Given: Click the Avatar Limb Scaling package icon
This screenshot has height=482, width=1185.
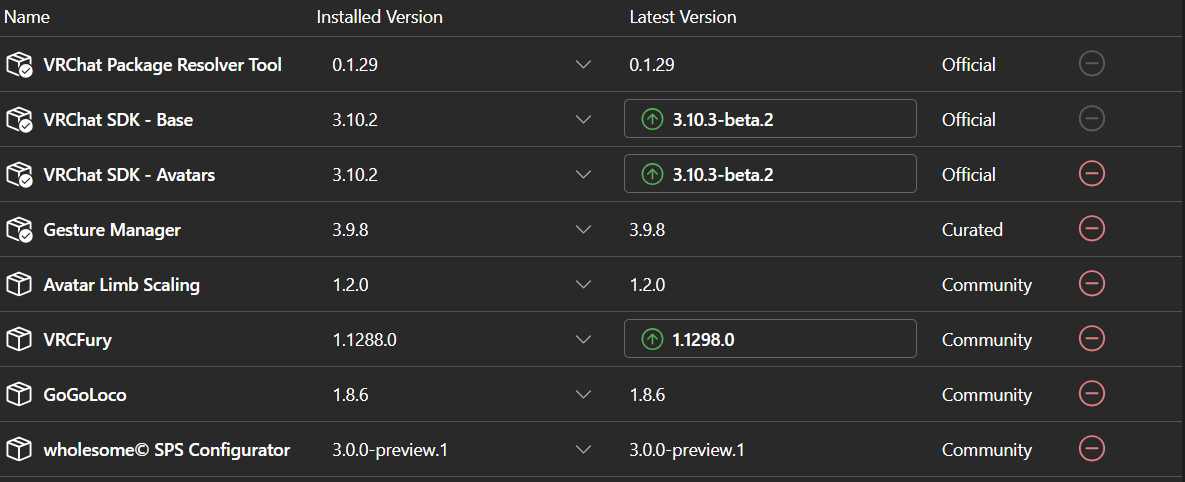Looking at the screenshot, I should (x=19, y=285).
